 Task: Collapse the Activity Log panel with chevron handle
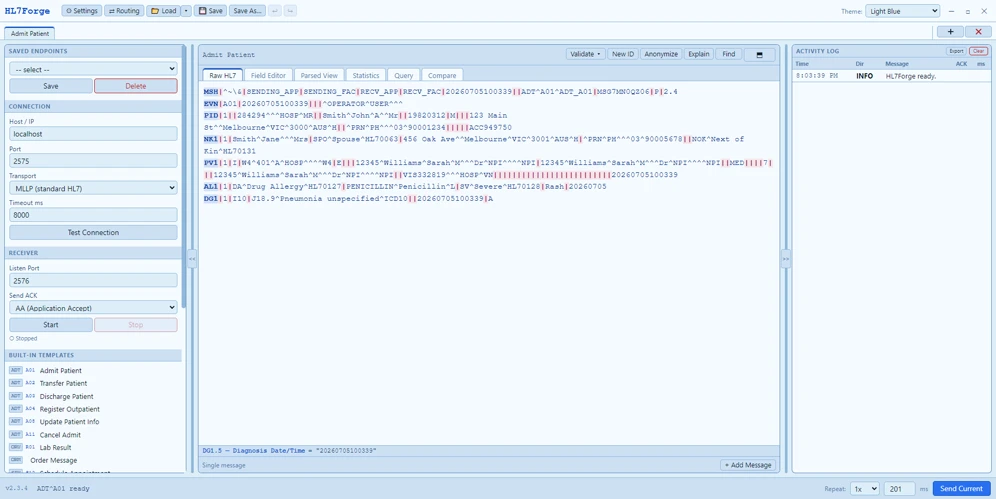786,258
